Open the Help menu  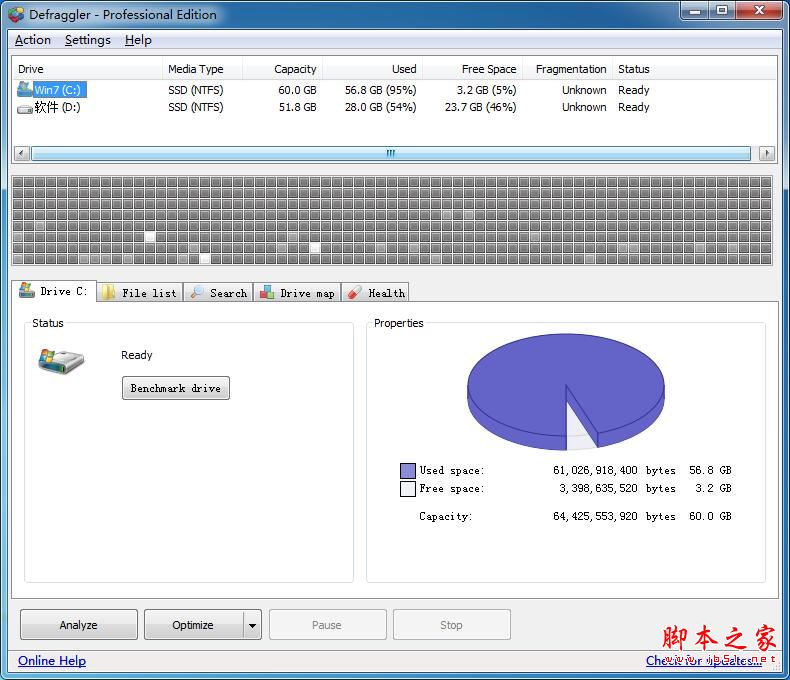(x=138, y=40)
